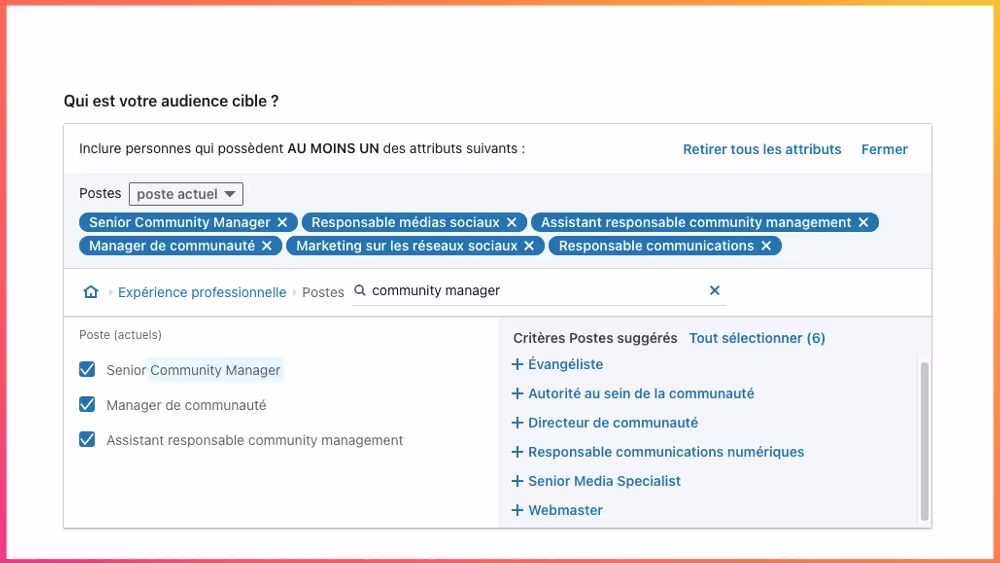
Task: Add Évangéliste with its plus icon
Action: pos(517,365)
